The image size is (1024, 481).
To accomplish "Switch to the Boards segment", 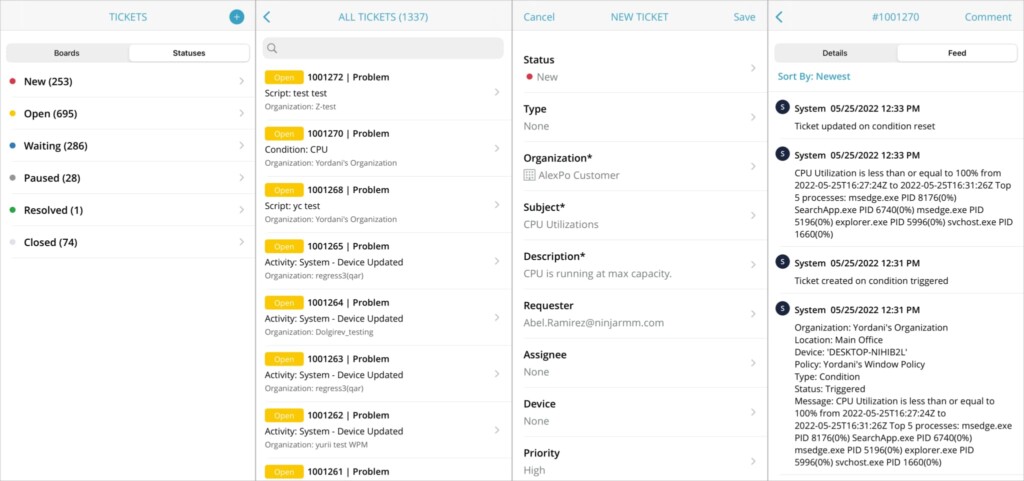I will [x=67, y=53].
